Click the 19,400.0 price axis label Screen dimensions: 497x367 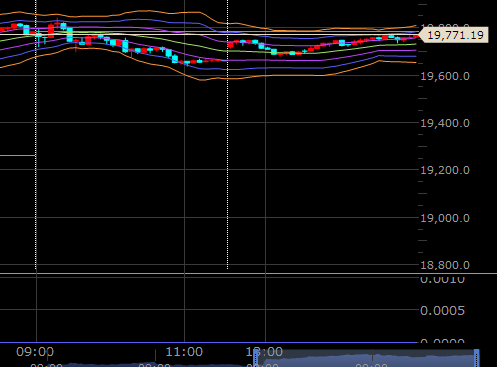coord(445,123)
